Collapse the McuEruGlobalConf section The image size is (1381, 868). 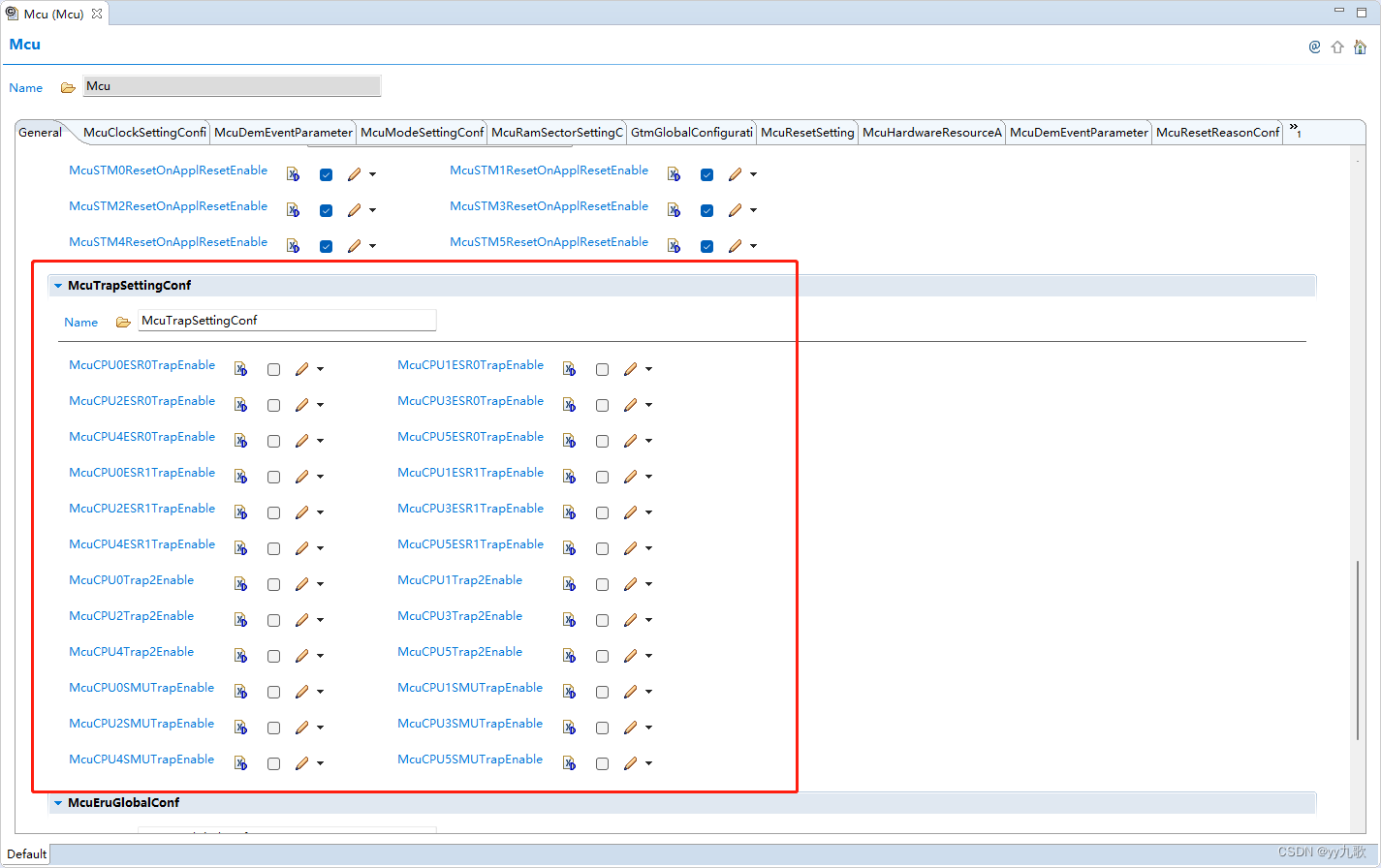(58, 803)
